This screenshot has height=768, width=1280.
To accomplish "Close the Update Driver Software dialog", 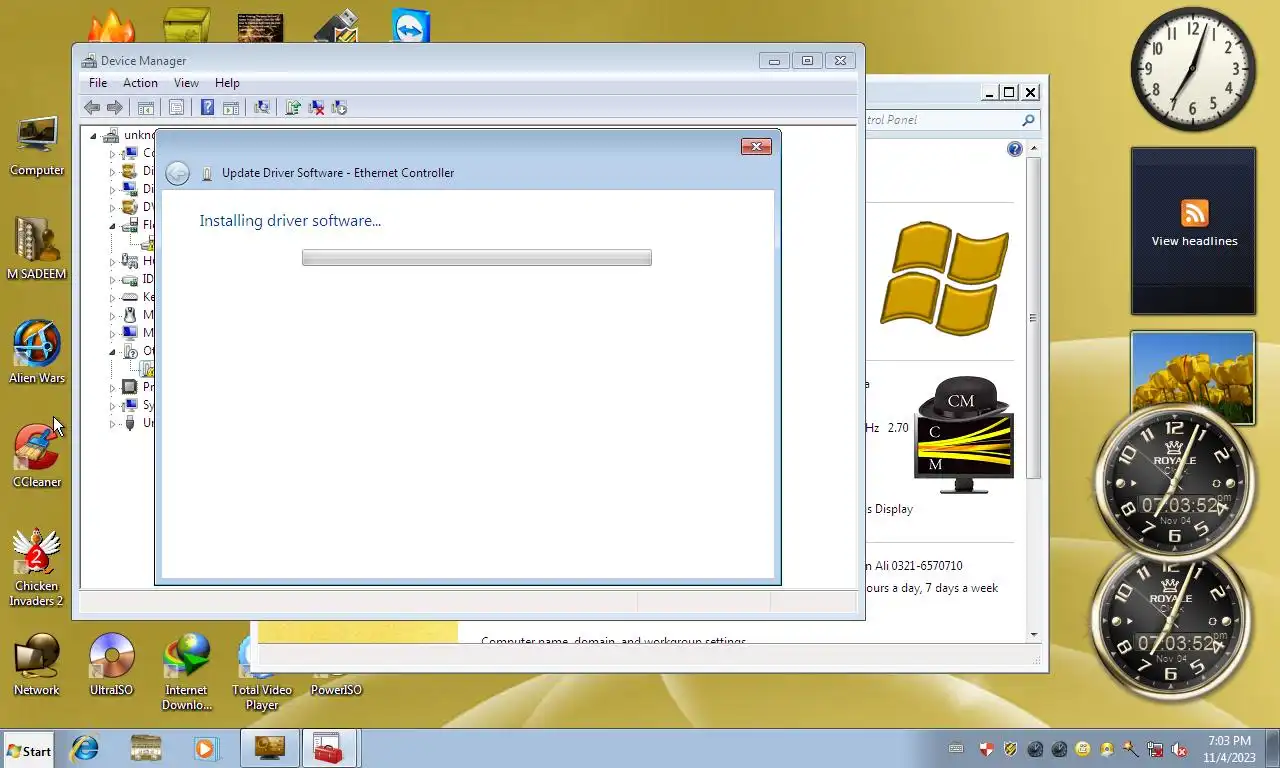I will point(756,147).
